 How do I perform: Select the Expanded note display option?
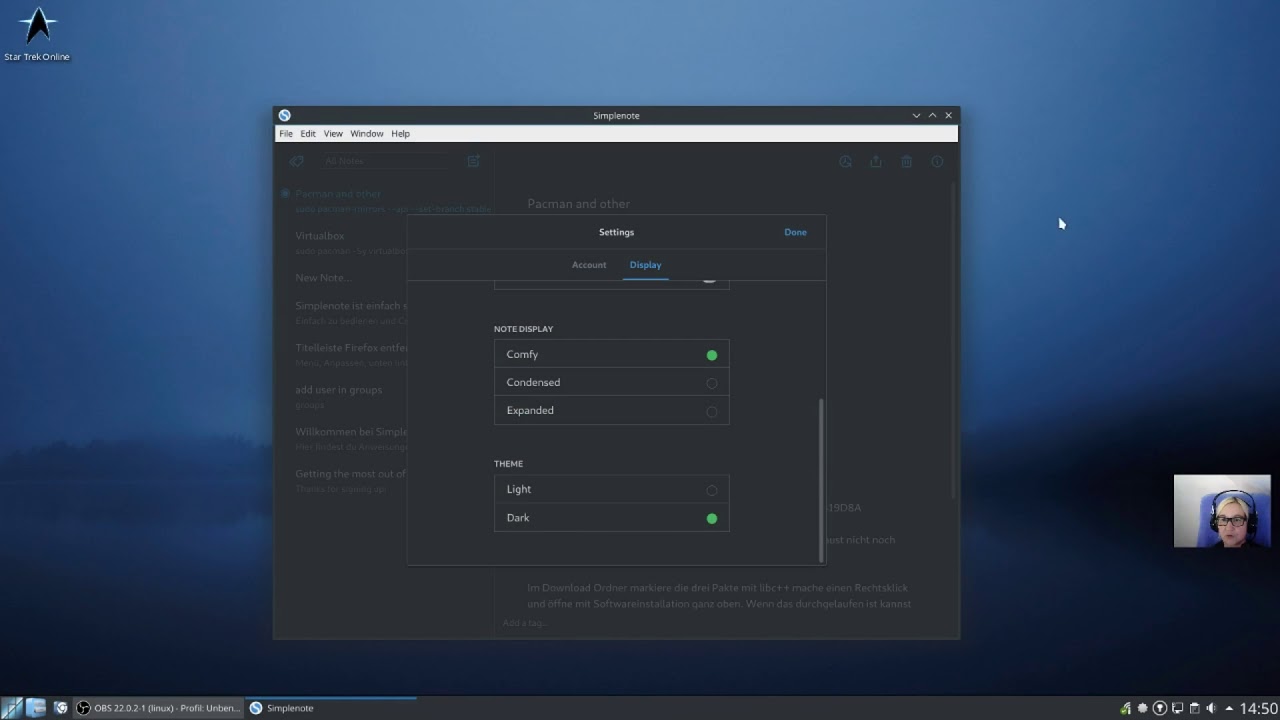pos(611,410)
